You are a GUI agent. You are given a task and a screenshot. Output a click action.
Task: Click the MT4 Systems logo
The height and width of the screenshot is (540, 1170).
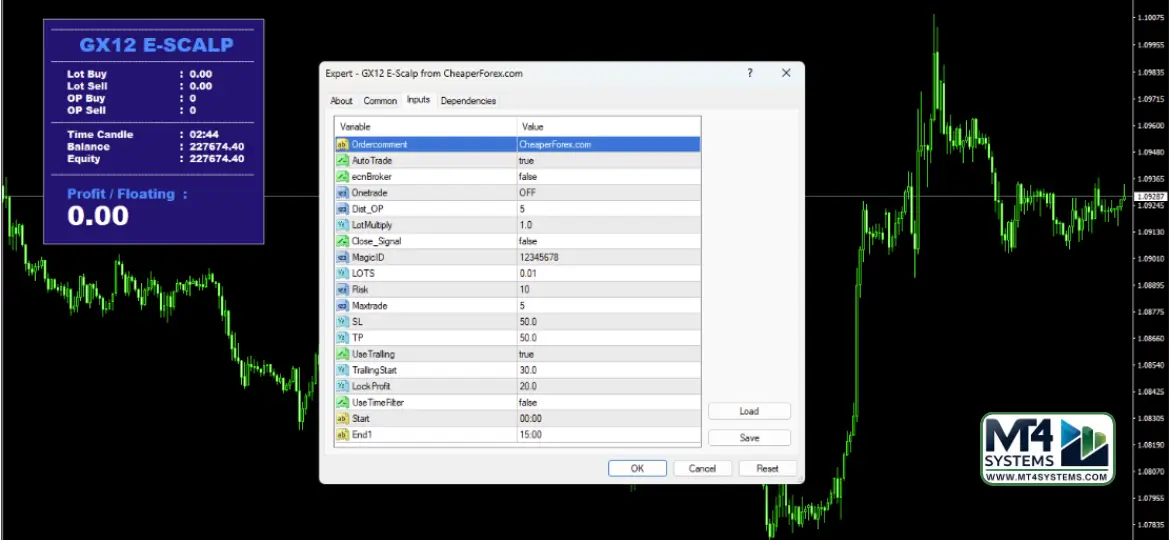pyautogui.click(x=1047, y=450)
